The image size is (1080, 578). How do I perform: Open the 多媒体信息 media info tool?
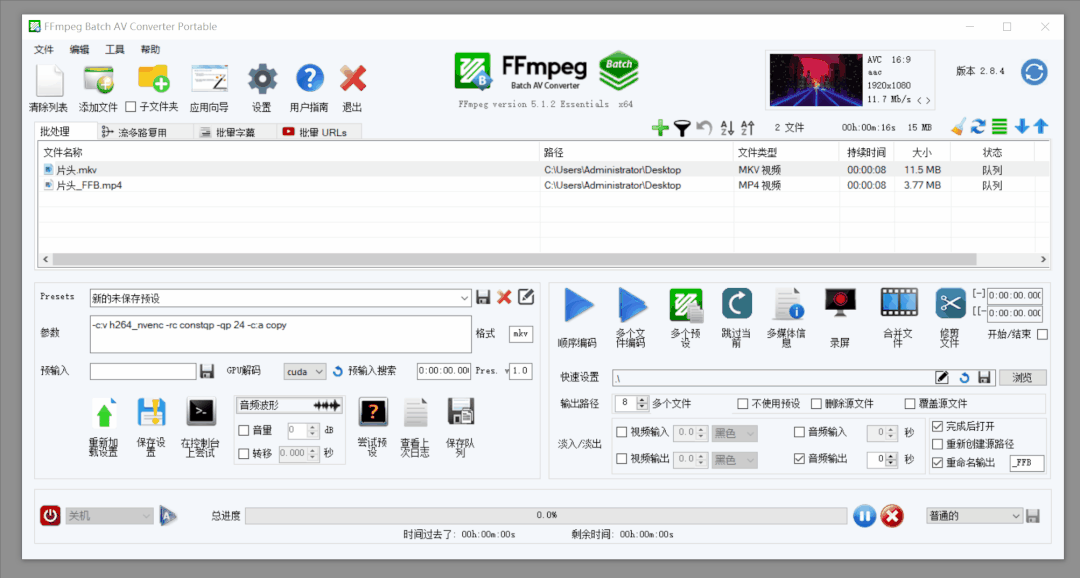click(x=787, y=305)
